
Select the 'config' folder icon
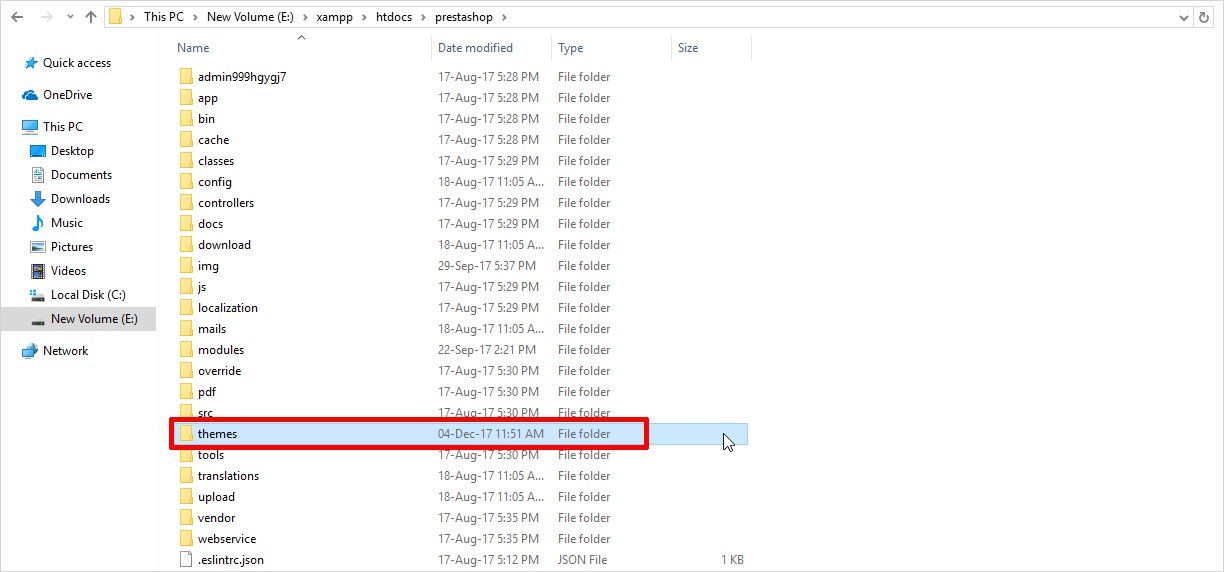186,182
